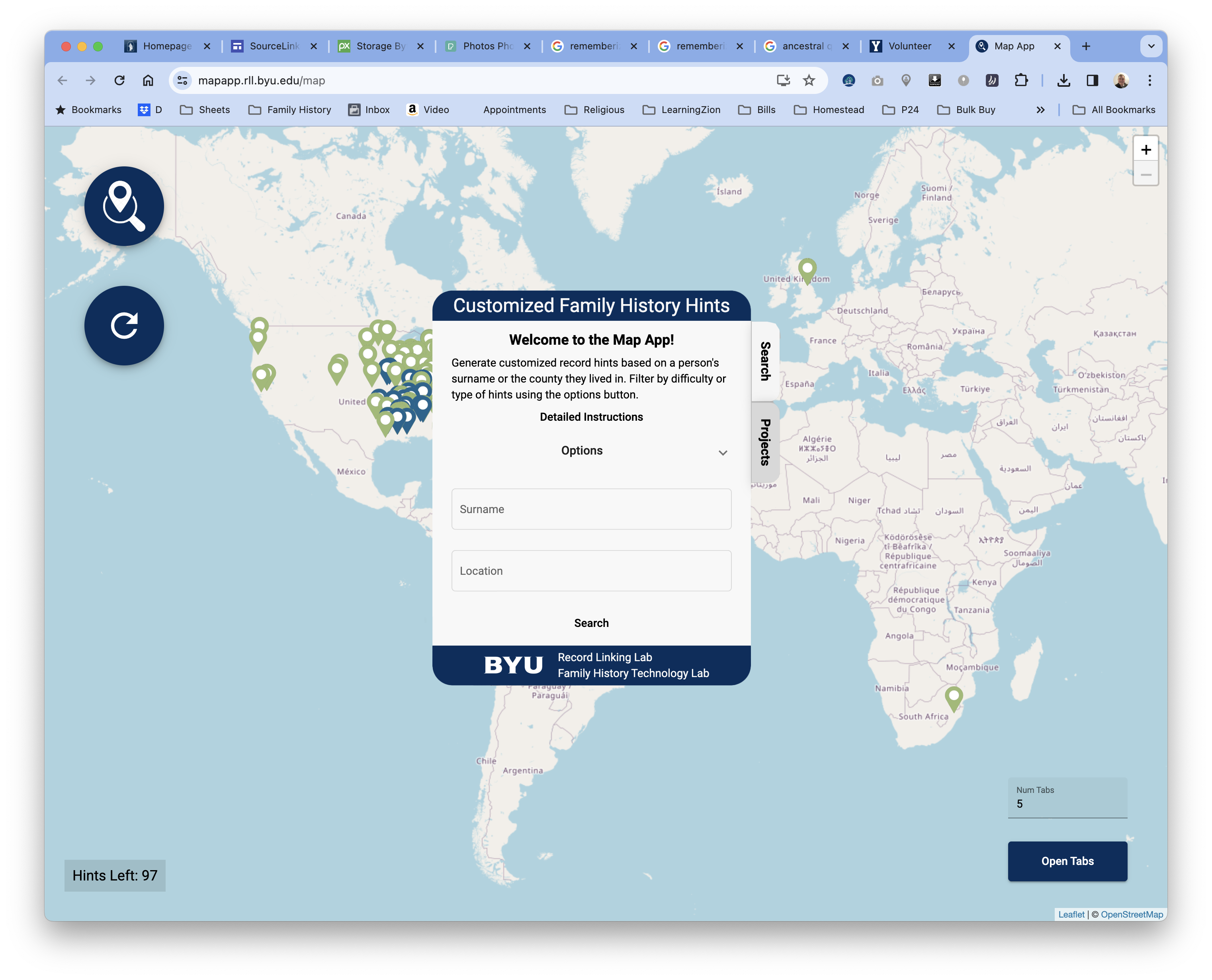Click the Search button
The image size is (1212, 980).
pyautogui.click(x=591, y=623)
